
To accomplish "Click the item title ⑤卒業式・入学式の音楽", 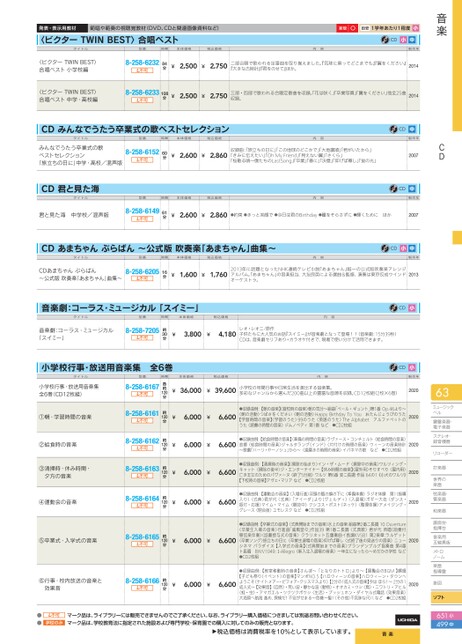I will coord(68,540).
